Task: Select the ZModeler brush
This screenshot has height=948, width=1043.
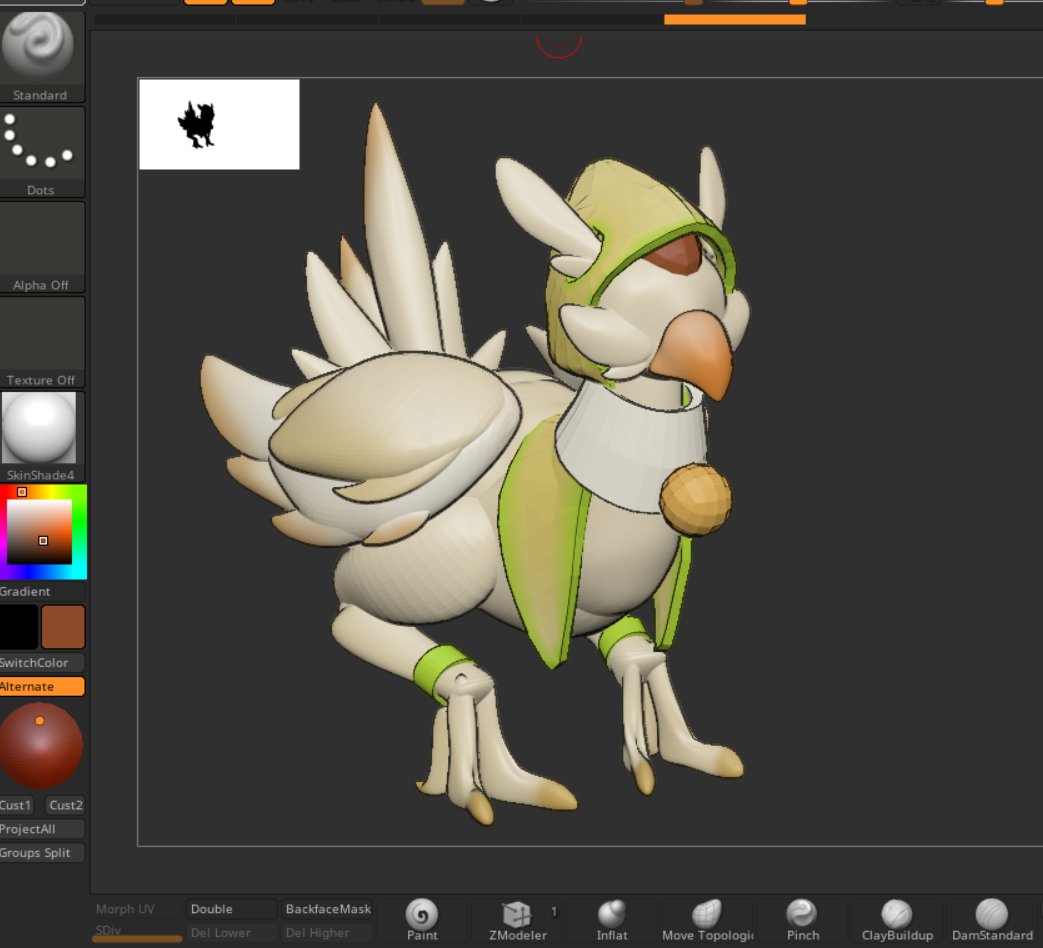Action: point(518,920)
